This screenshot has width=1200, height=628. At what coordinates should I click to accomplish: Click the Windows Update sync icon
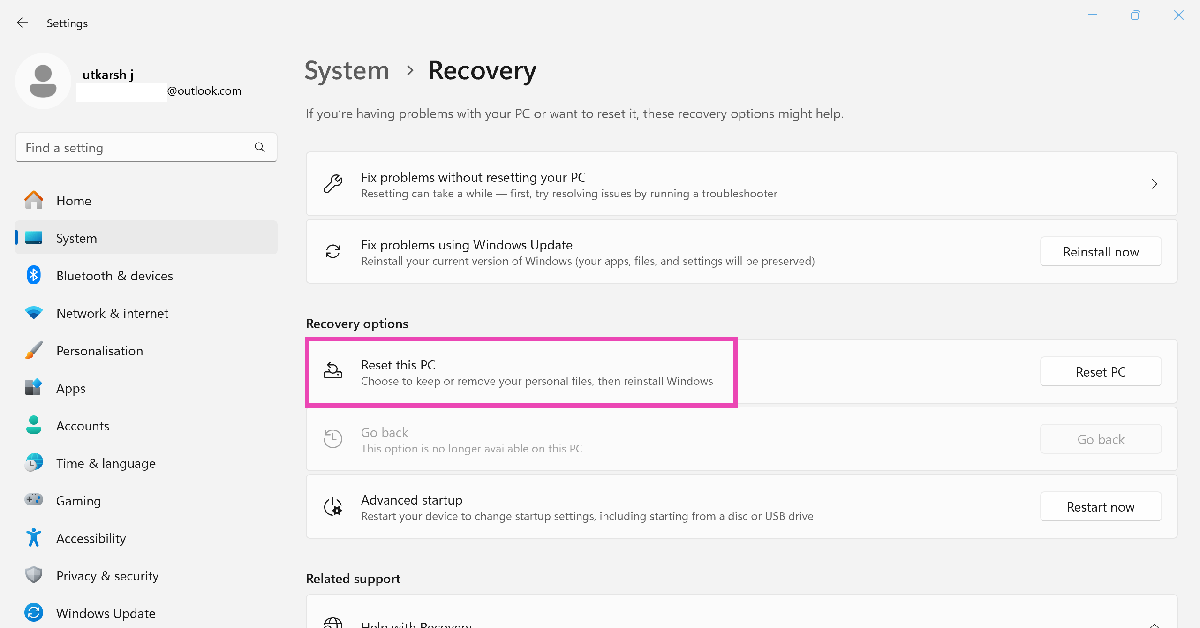coord(34,613)
